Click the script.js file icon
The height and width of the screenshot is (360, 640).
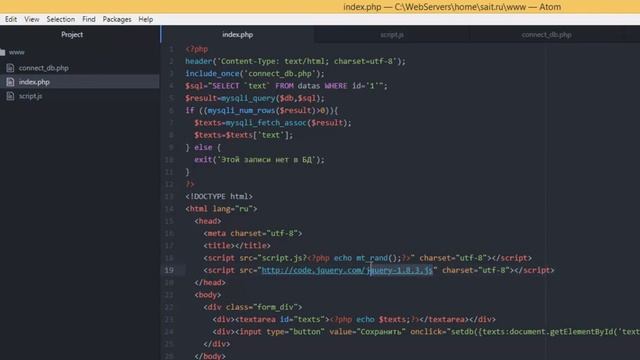10,96
